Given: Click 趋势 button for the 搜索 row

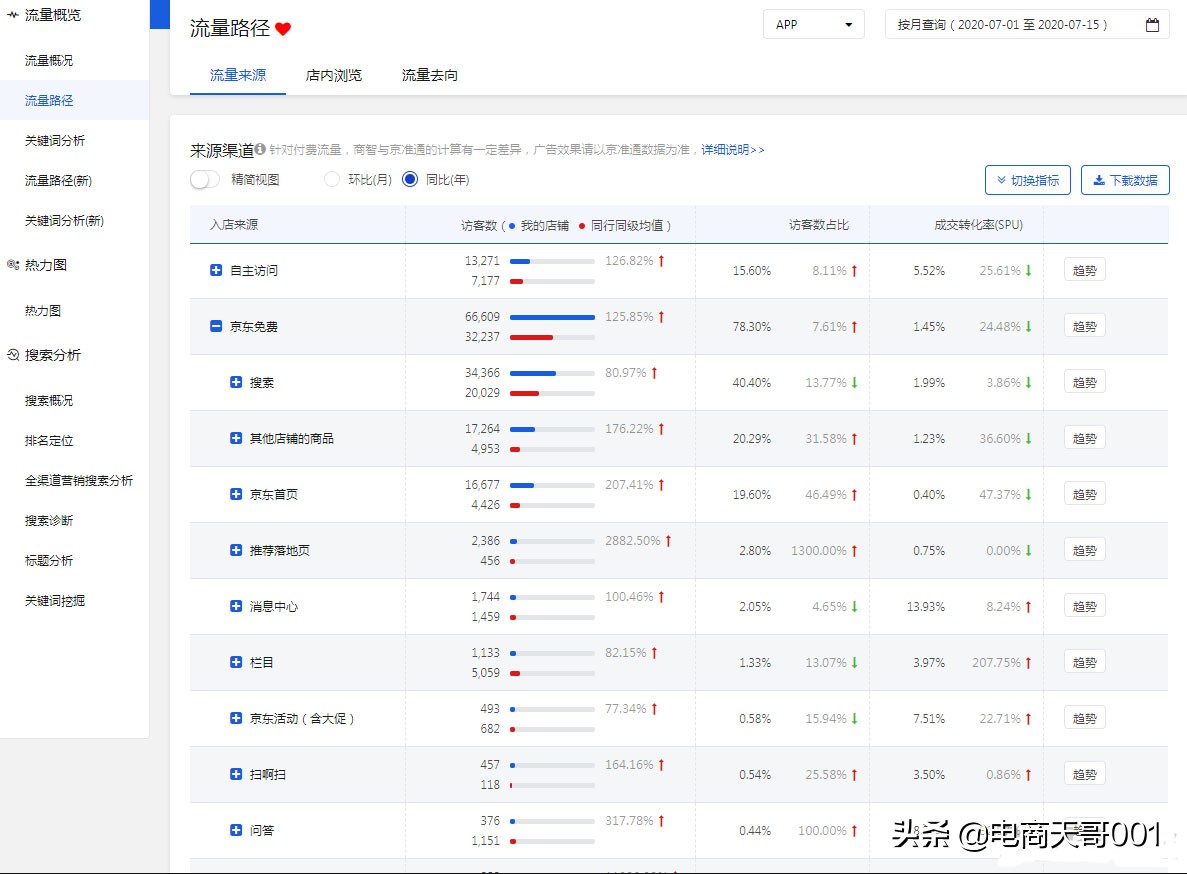Looking at the screenshot, I should (x=1083, y=382).
